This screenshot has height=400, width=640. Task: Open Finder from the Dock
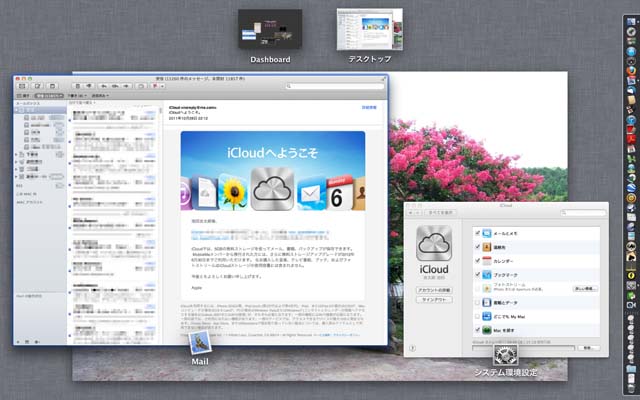[x=631, y=21]
